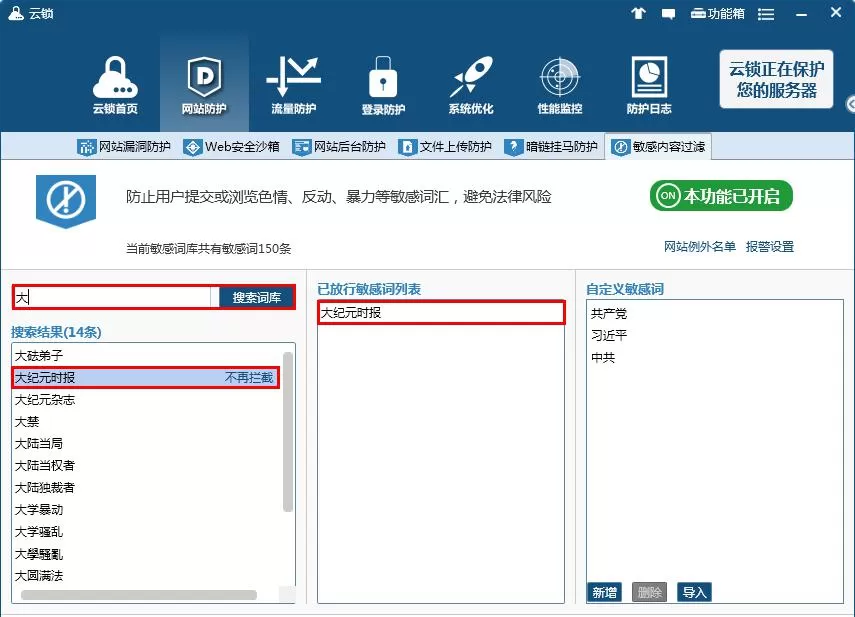Open the 云锁首页 home icon
The height and width of the screenshot is (617, 855).
coord(115,84)
